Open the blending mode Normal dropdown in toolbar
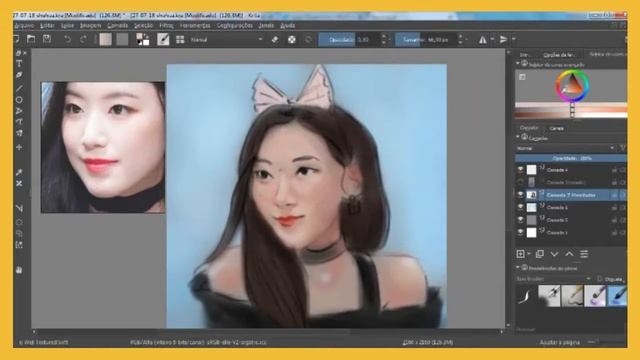 pyautogui.click(x=226, y=40)
